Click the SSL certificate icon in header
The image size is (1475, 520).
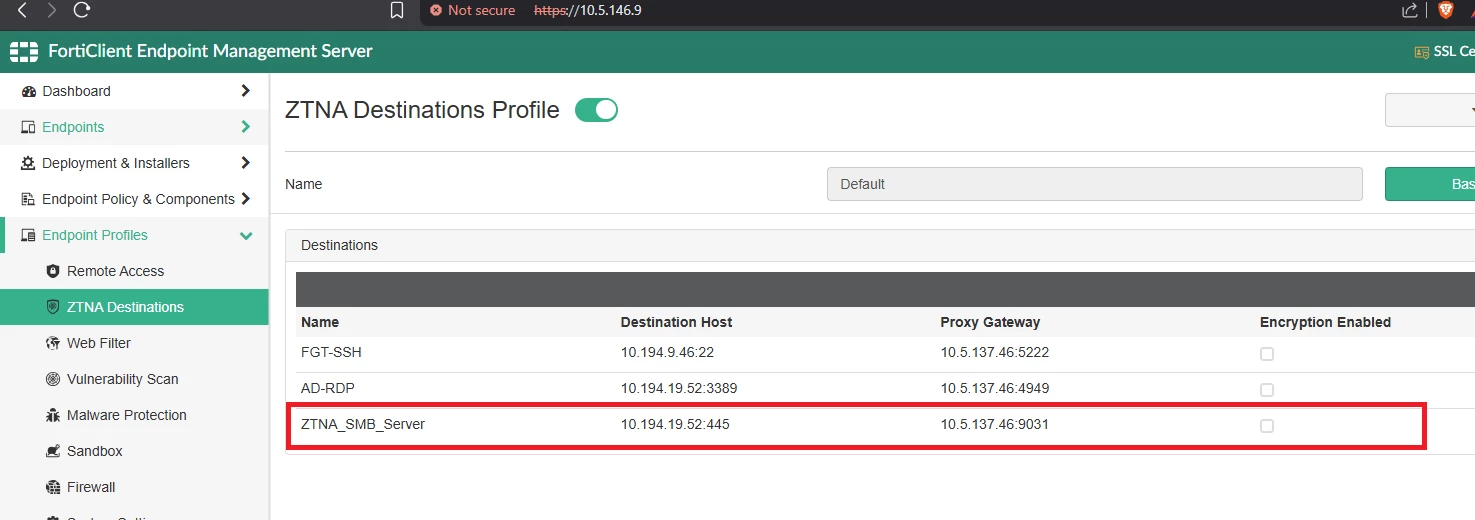point(1421,52)
